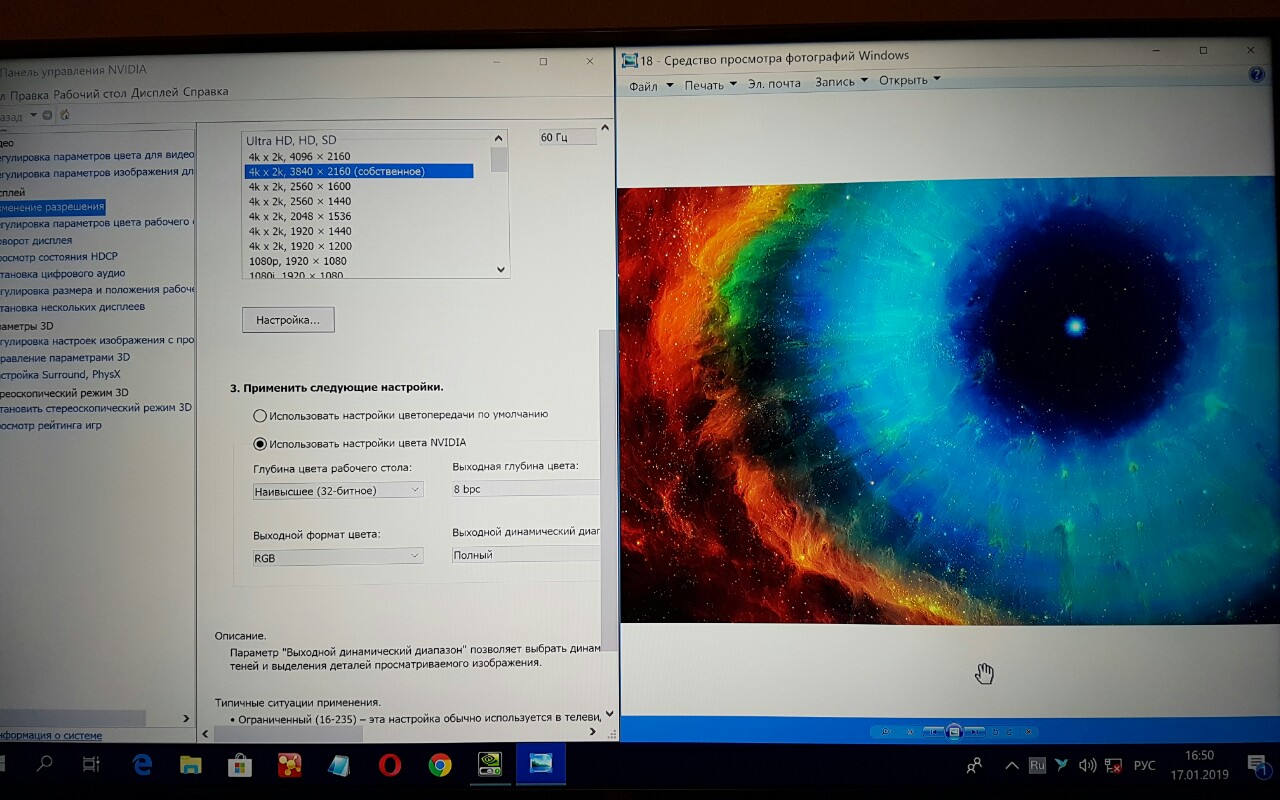Rotate the photo counterclockwise
Screen dimensions: 1280x800
994,732
